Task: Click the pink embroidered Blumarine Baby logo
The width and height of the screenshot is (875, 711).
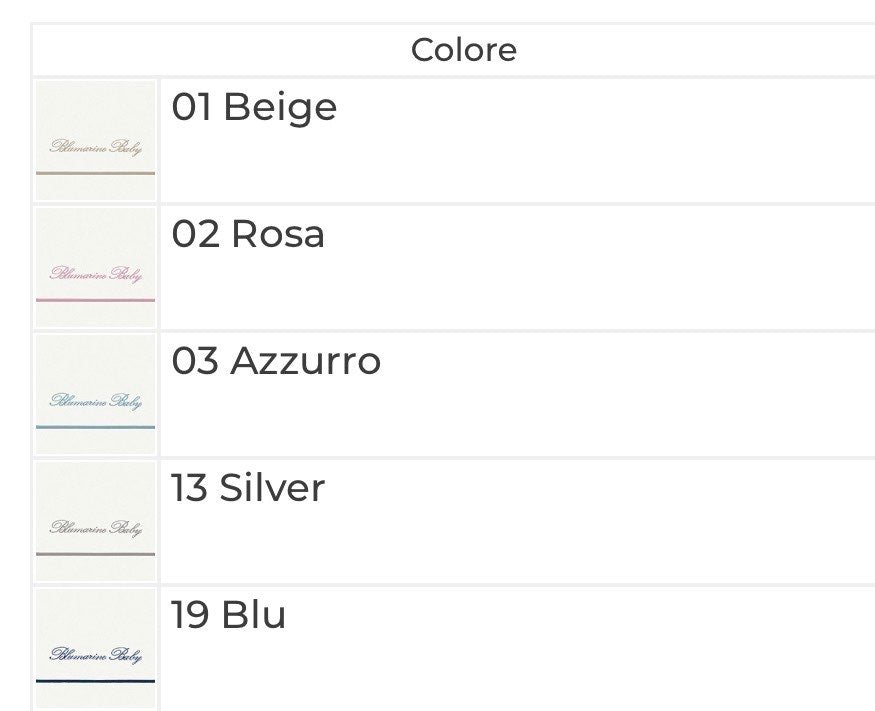Action: click(96, 275)
